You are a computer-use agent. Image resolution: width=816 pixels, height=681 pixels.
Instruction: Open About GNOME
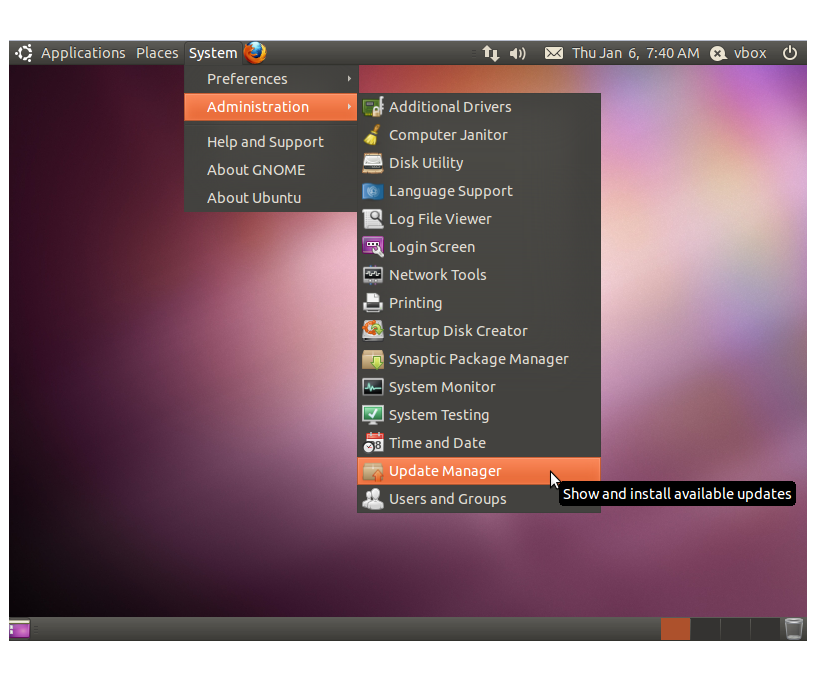[x=271, y=170]
